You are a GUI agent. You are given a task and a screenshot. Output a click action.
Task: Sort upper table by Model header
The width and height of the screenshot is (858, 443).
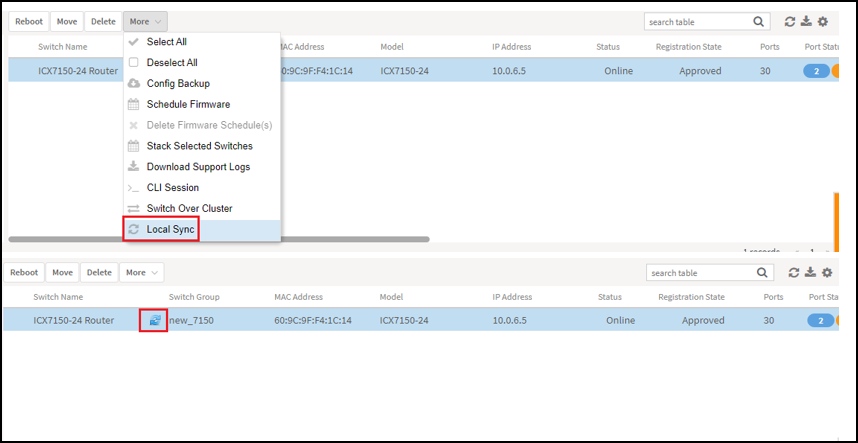pyautogui.click(x=392, y=47)
